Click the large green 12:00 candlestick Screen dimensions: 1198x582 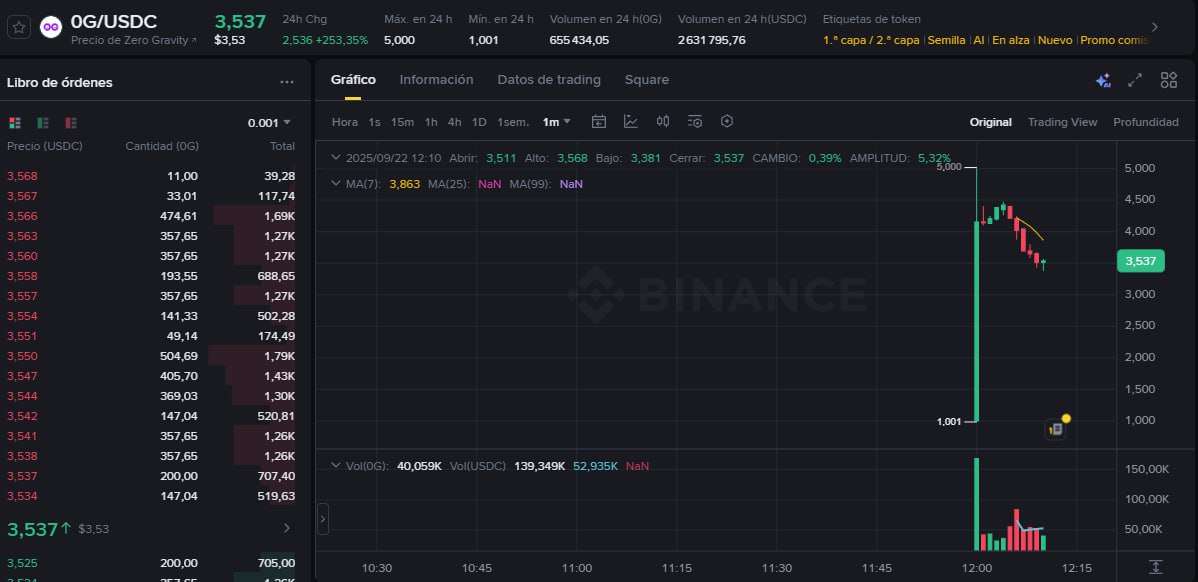[x=976, y=321]
